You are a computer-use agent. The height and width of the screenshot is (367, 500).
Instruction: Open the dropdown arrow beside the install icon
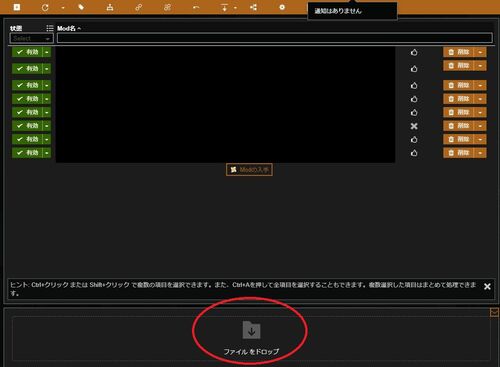click(235, 8)
